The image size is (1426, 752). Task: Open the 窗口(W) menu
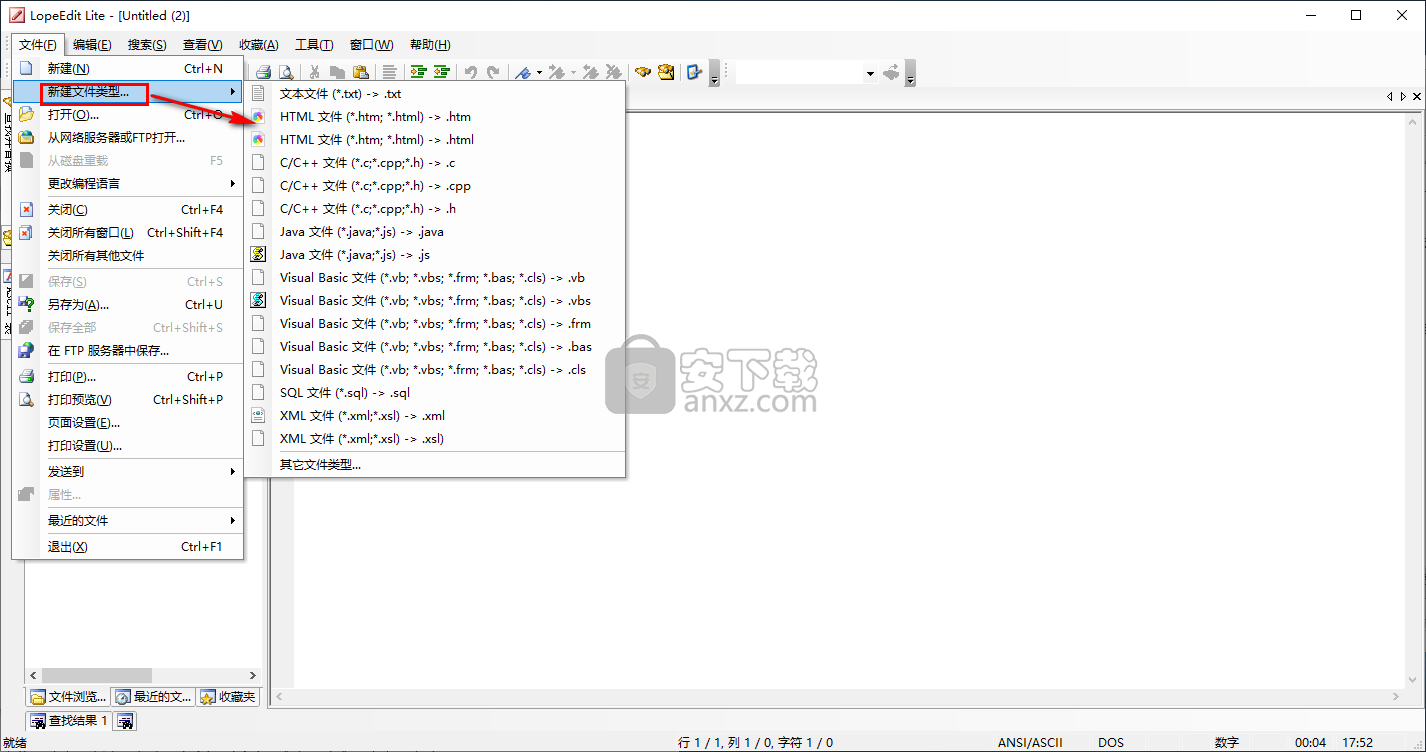tap(371, 44)
